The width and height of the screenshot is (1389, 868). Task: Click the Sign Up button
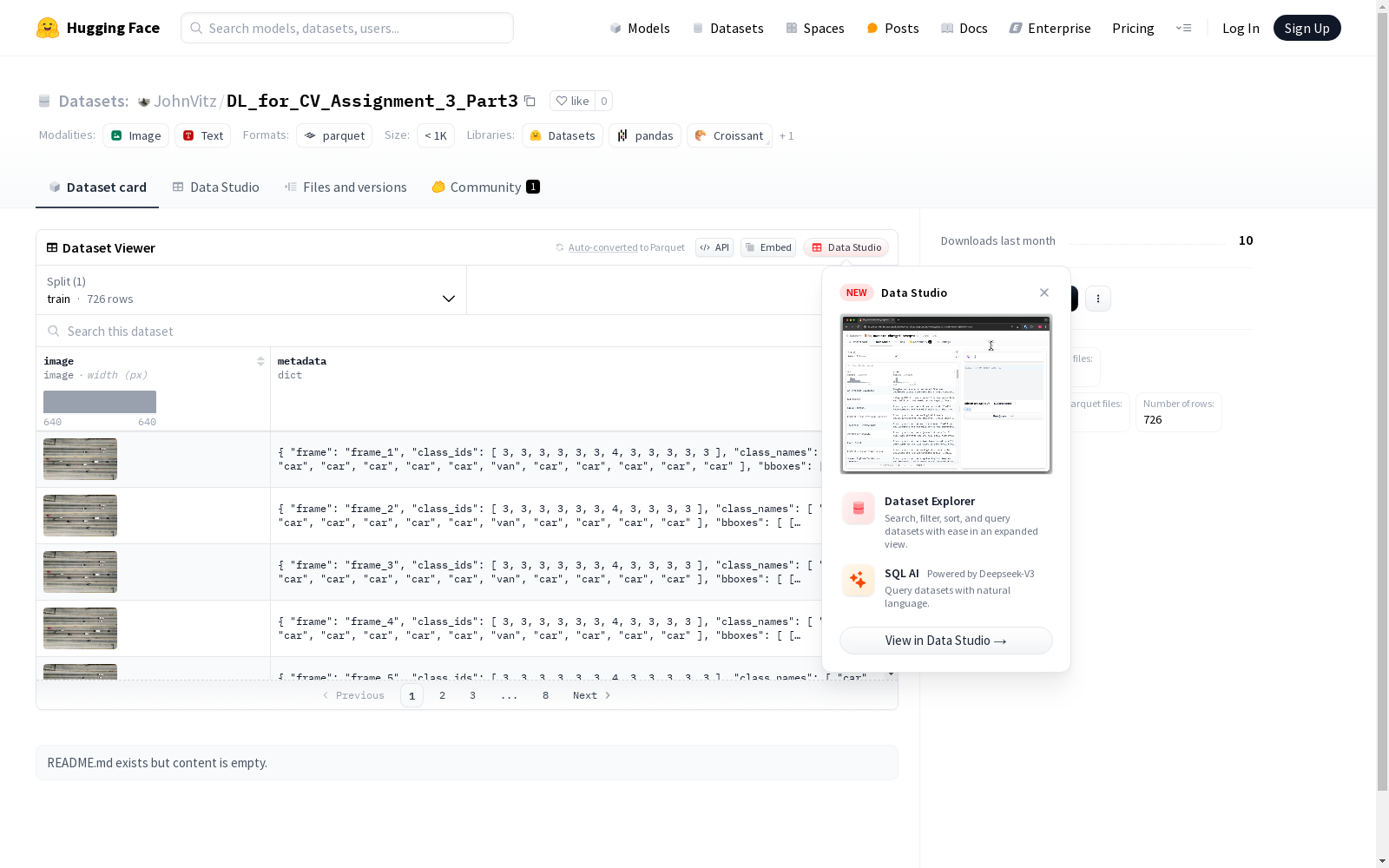click(1307, 28)
